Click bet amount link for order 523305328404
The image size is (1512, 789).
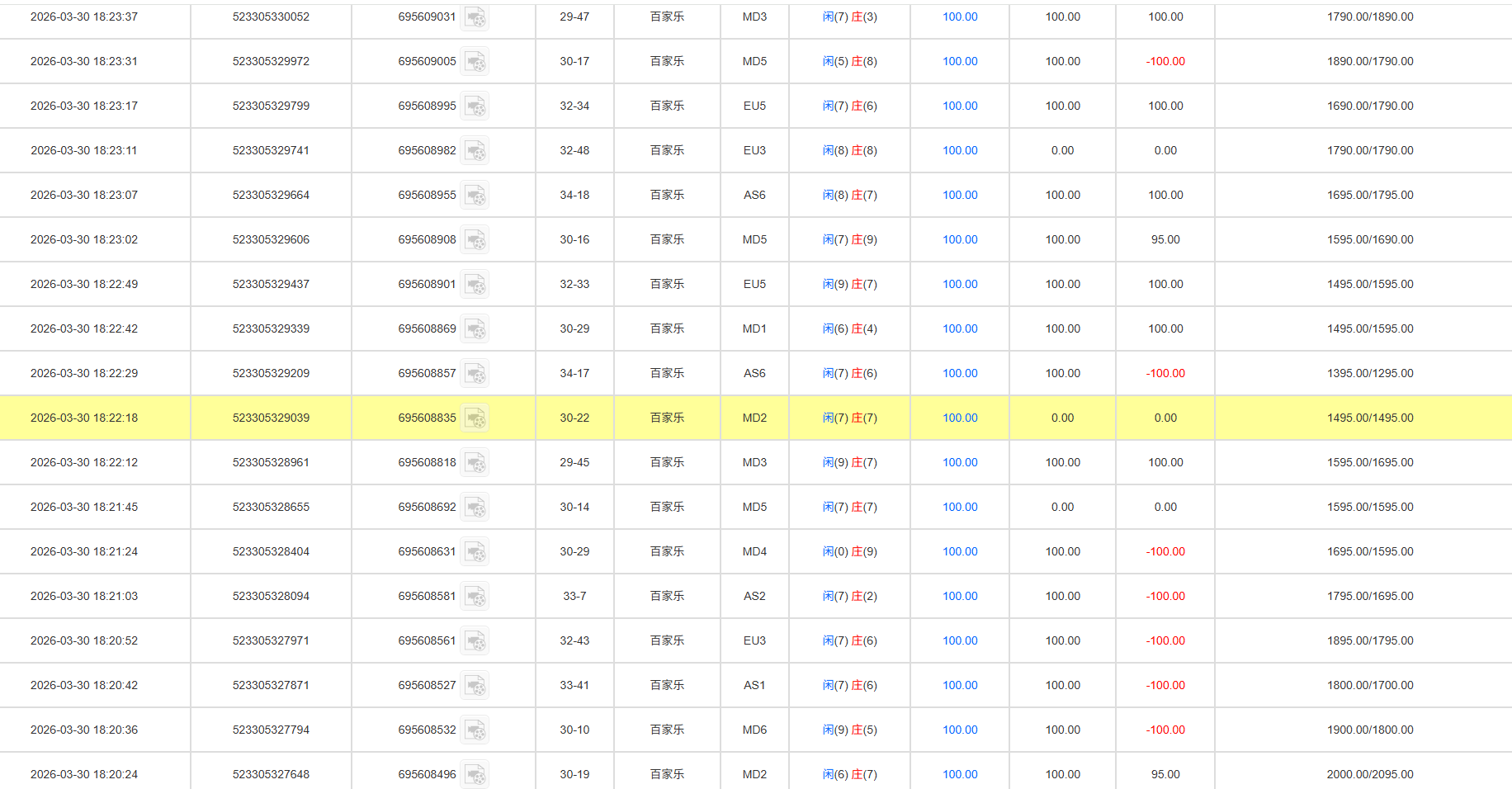pyautogui.click(x=960, y=551)
